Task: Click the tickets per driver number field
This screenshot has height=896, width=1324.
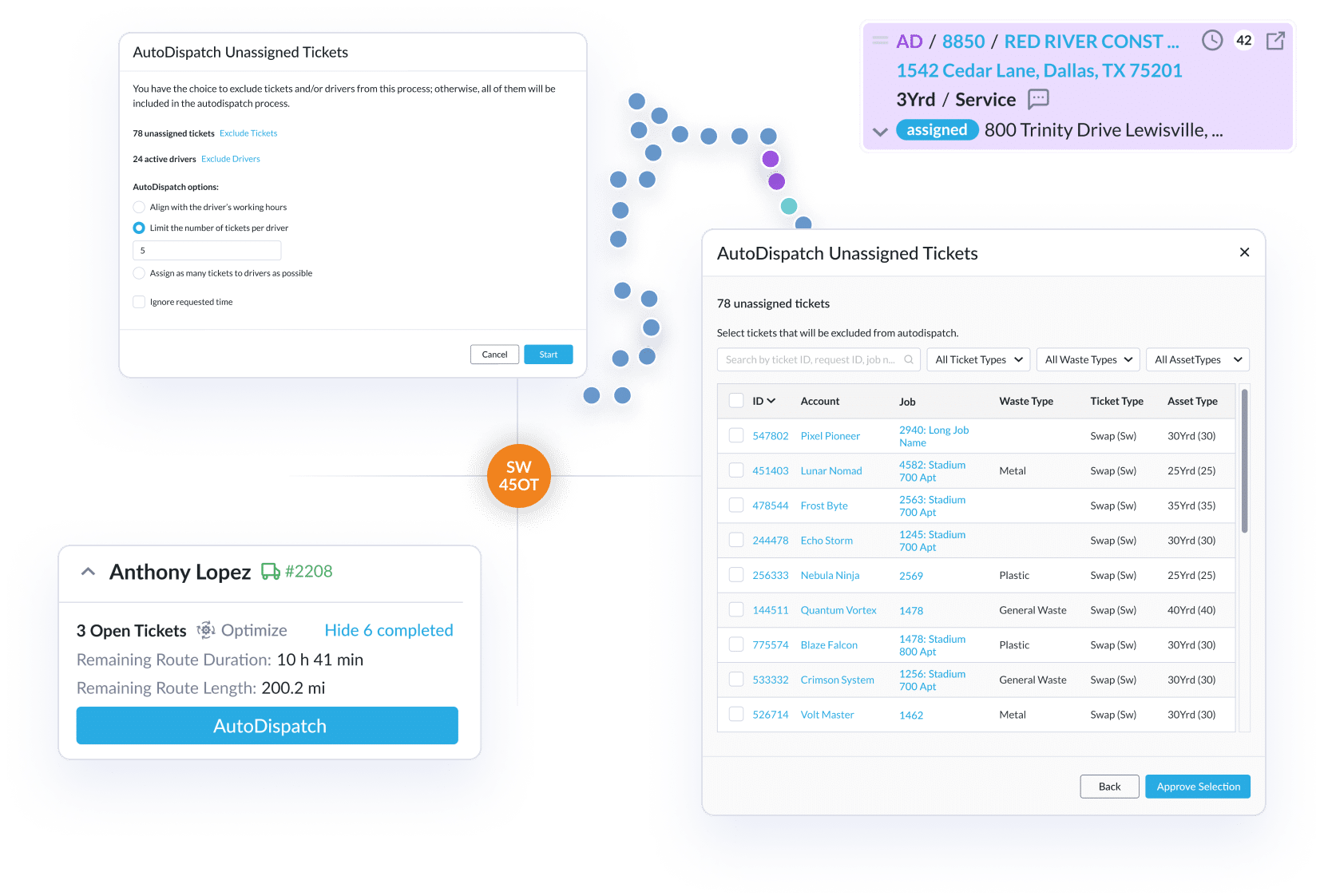Action: (x=207, y=251)
